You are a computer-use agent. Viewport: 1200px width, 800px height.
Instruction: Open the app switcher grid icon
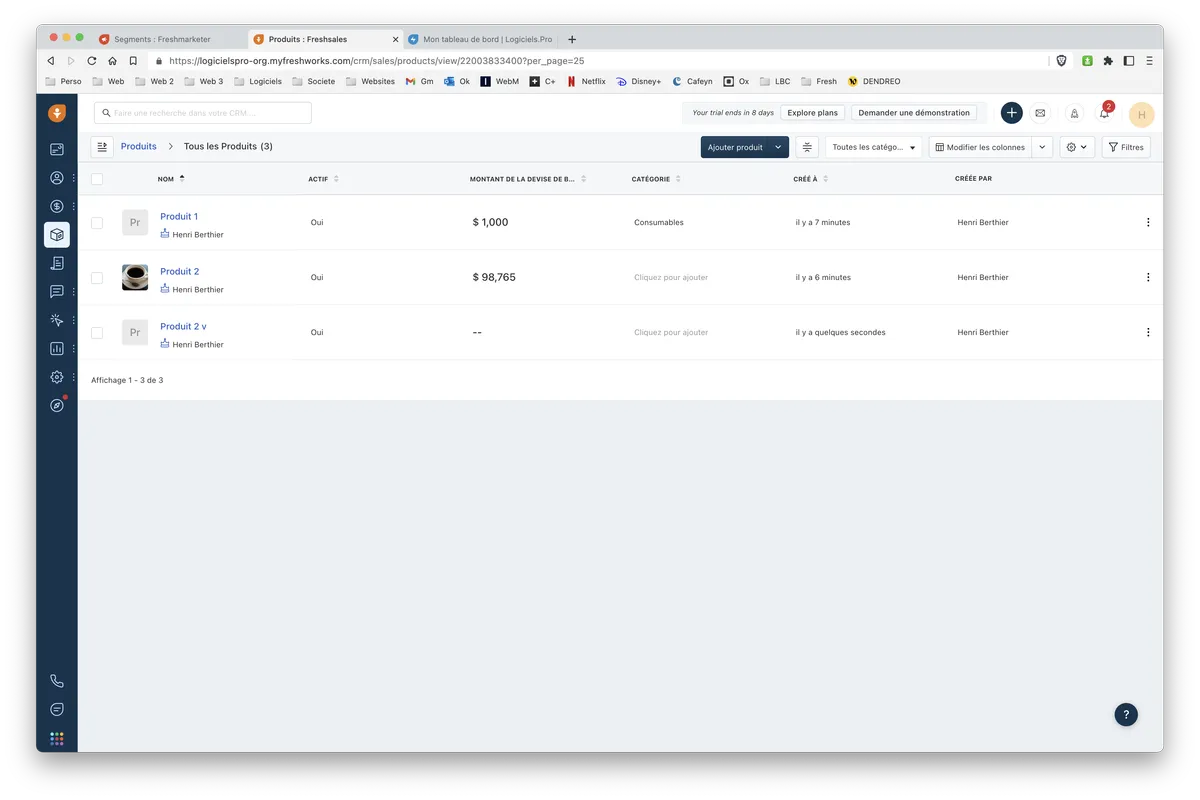point(57,738)
